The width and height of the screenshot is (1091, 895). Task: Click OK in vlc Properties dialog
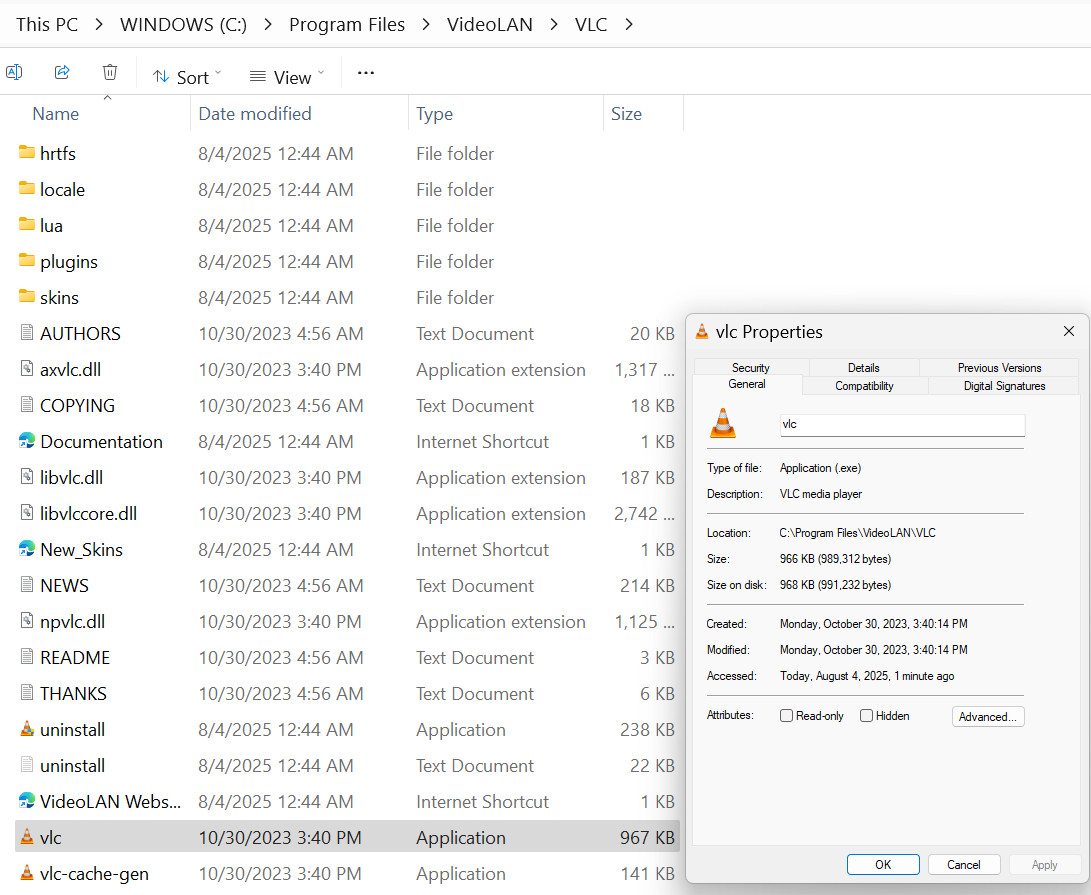[883, 864]
